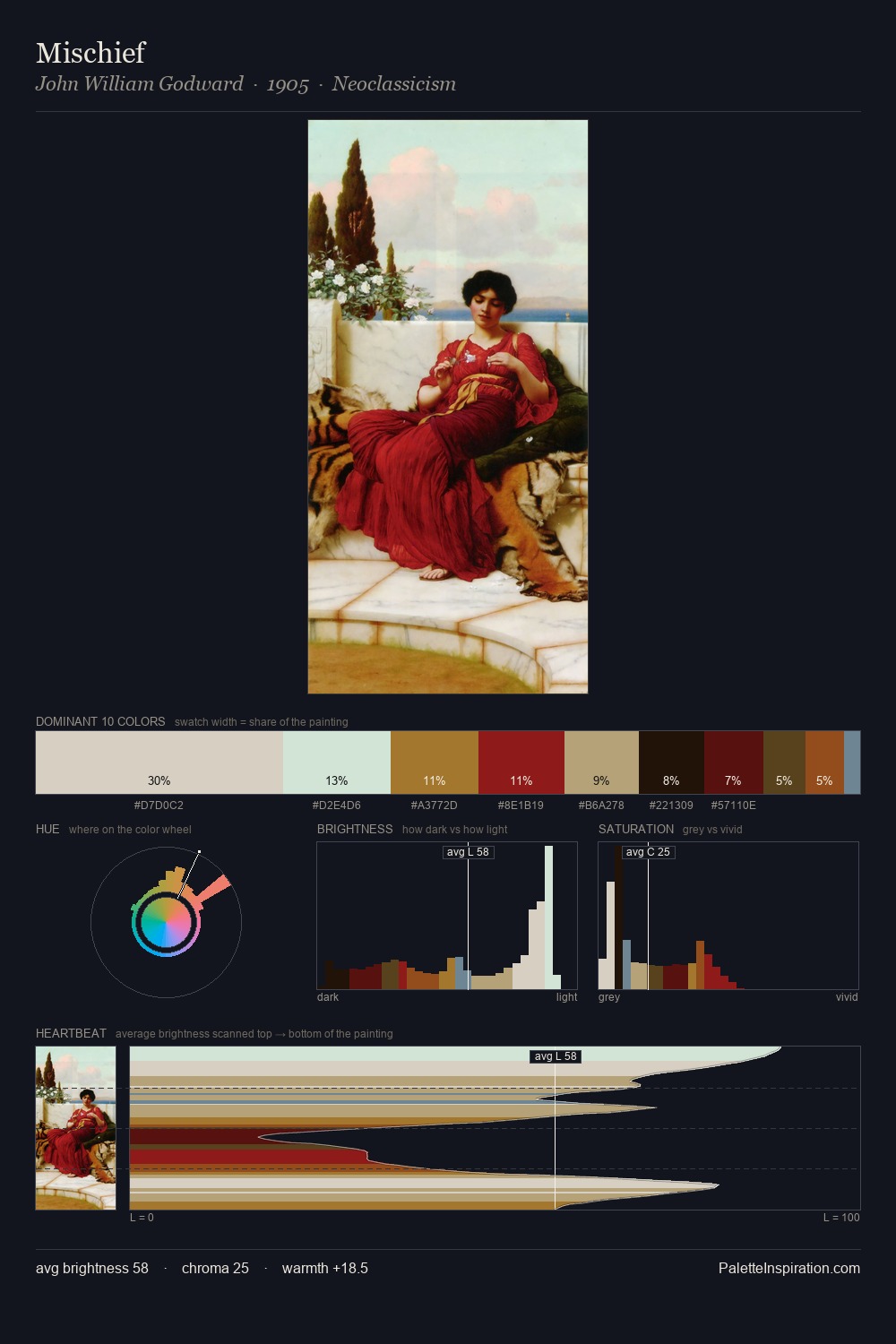Click the 'L = 100' axis label
This screenshot has height=1344, width=896.
(x=841, y=1218)
